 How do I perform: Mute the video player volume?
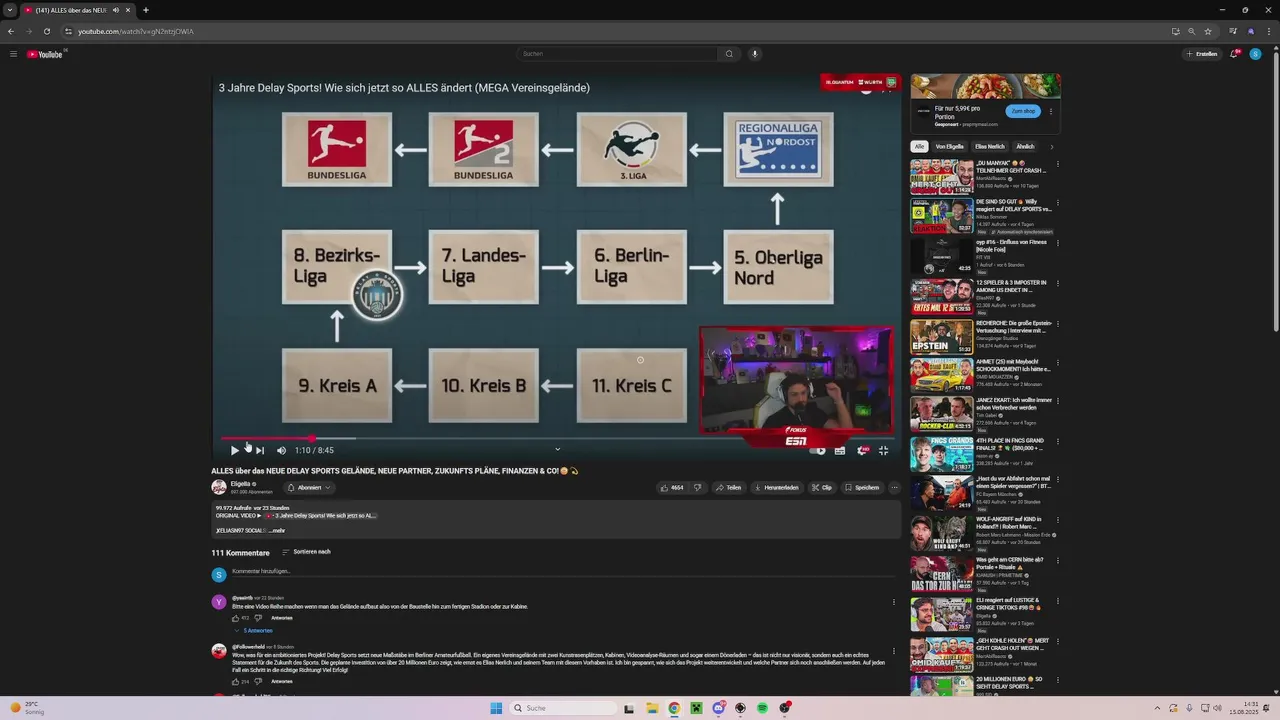pos(281,451)
